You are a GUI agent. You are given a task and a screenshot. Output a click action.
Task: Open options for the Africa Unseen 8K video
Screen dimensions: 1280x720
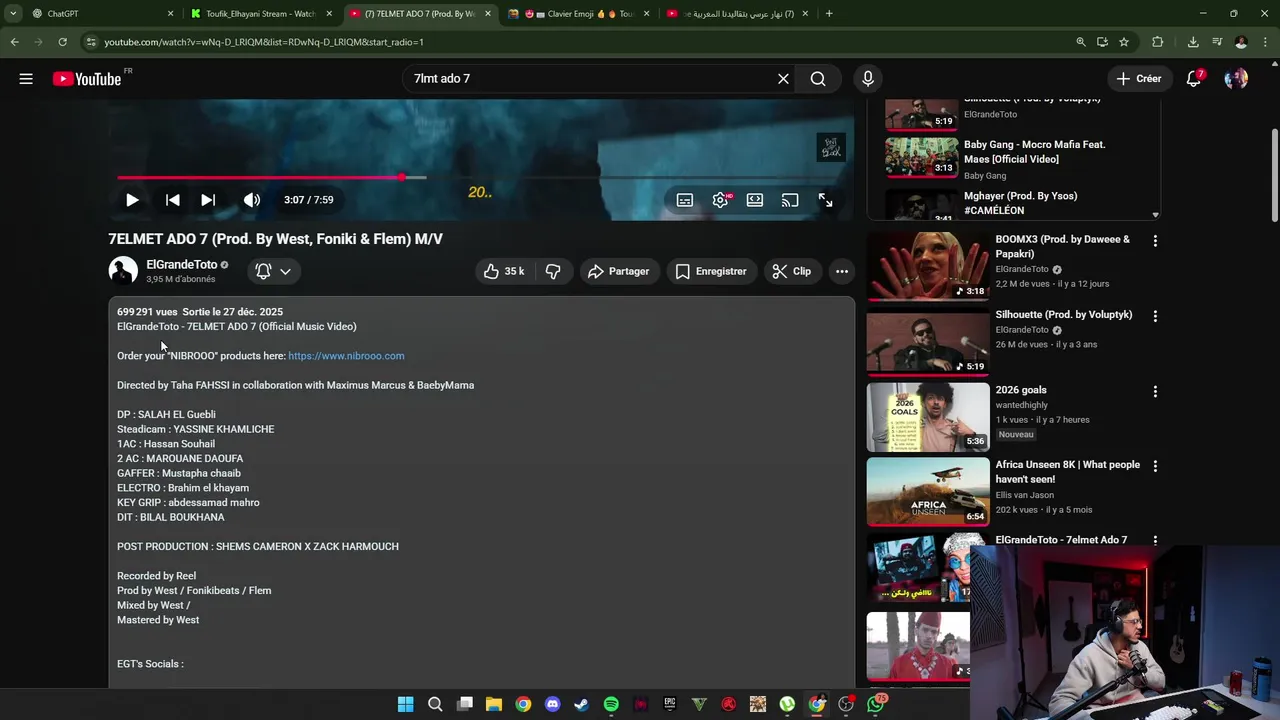click(1155, 467)
